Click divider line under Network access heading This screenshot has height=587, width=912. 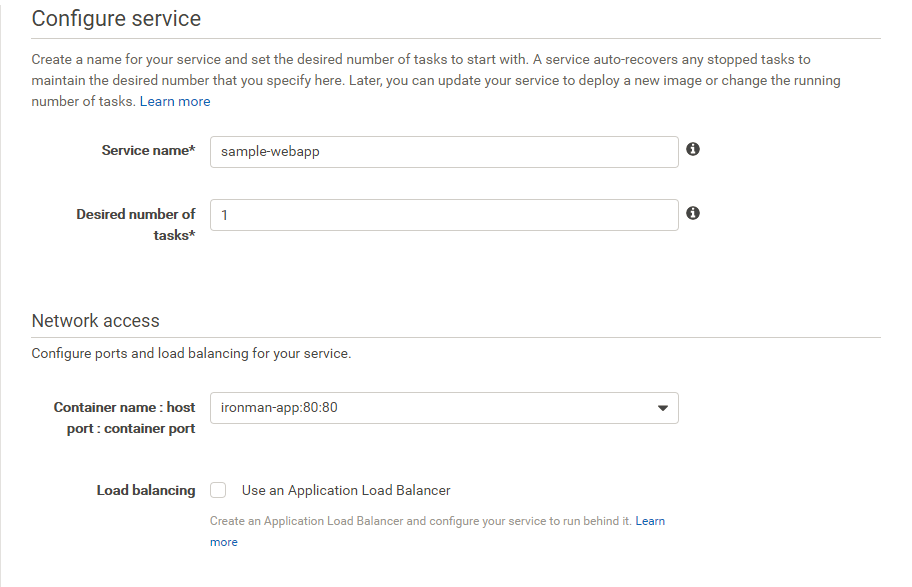[x=455, y=337]
